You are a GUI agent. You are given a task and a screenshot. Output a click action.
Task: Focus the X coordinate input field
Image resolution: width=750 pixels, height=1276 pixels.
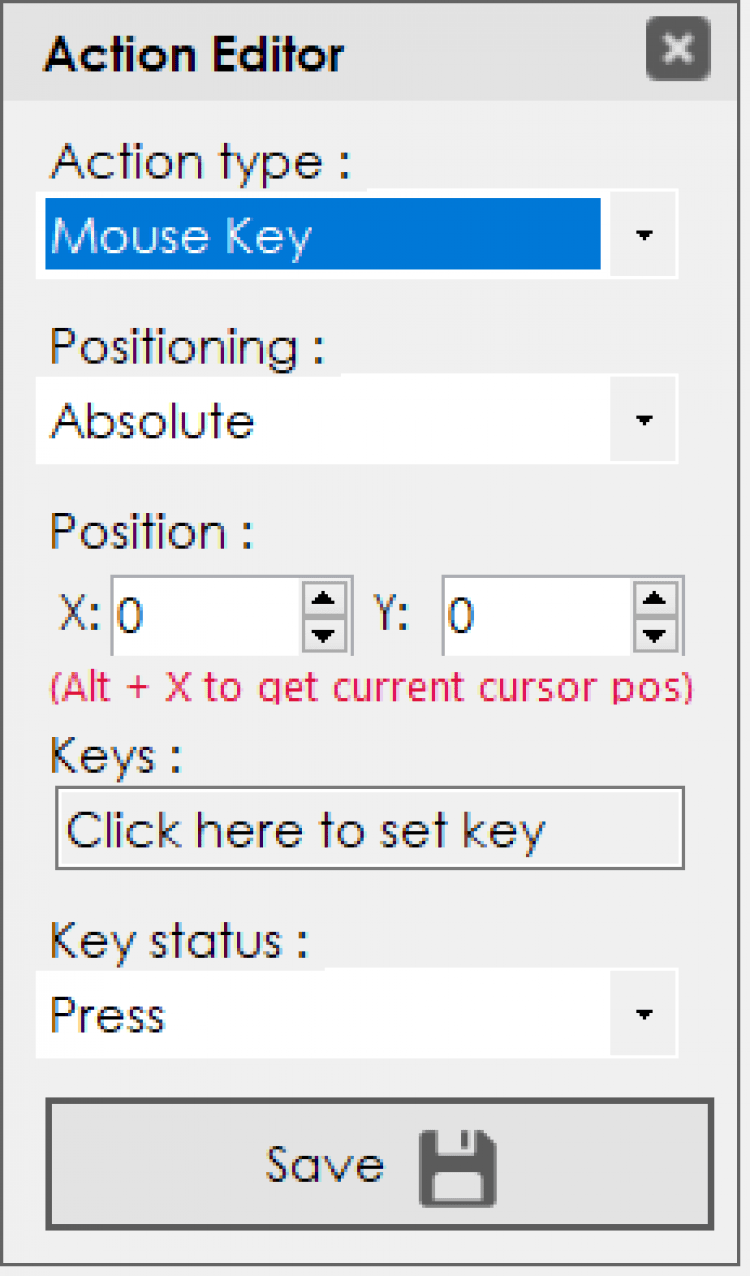(207, 616)
